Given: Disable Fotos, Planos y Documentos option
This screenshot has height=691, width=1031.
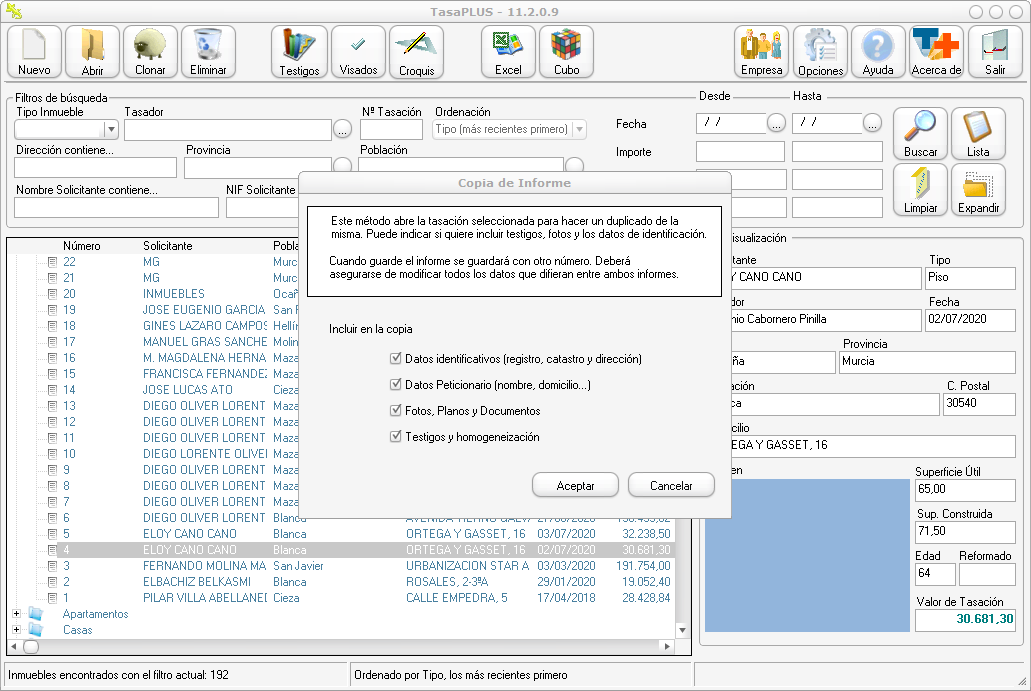Looking at the screenshot, I should pyautogui.click(x=396, y=410).
